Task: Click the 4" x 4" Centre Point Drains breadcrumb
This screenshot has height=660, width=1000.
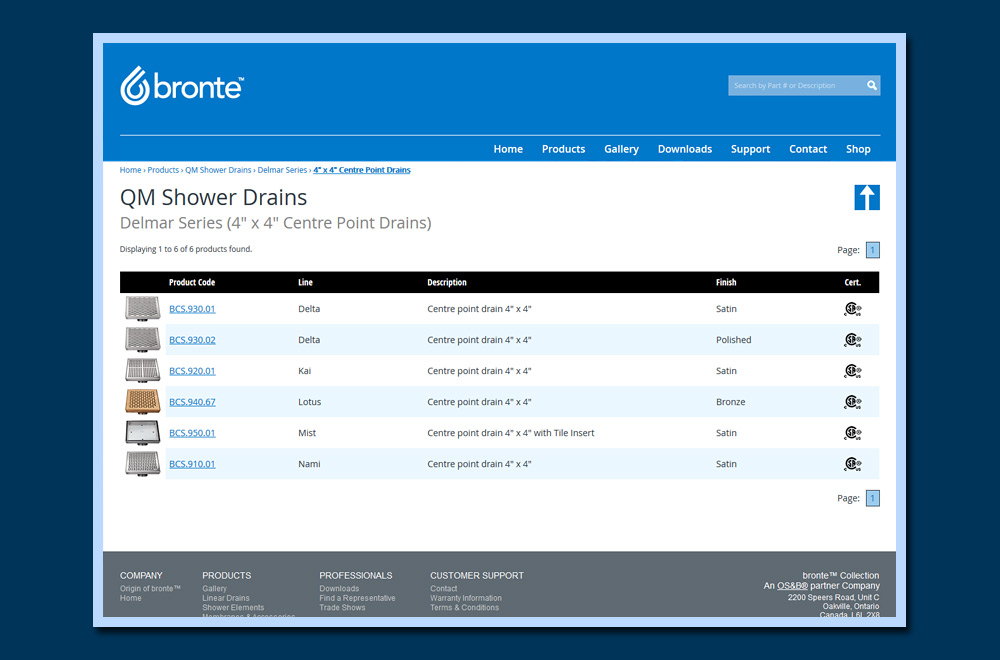Action: [362, 170]
